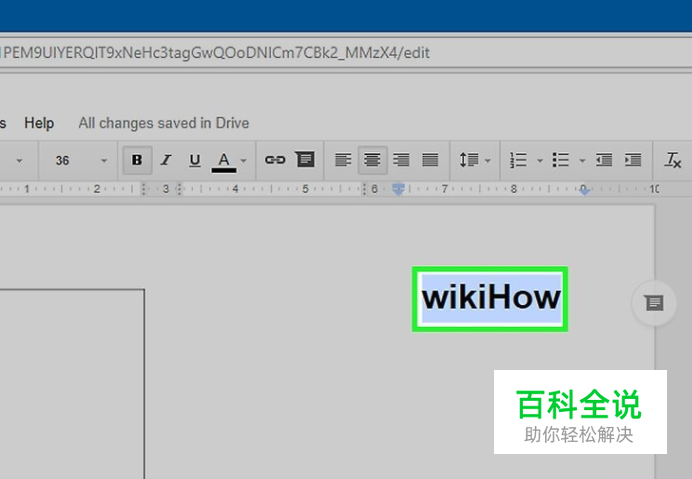Select the left indent ruler marker

(x=398, y=190)
